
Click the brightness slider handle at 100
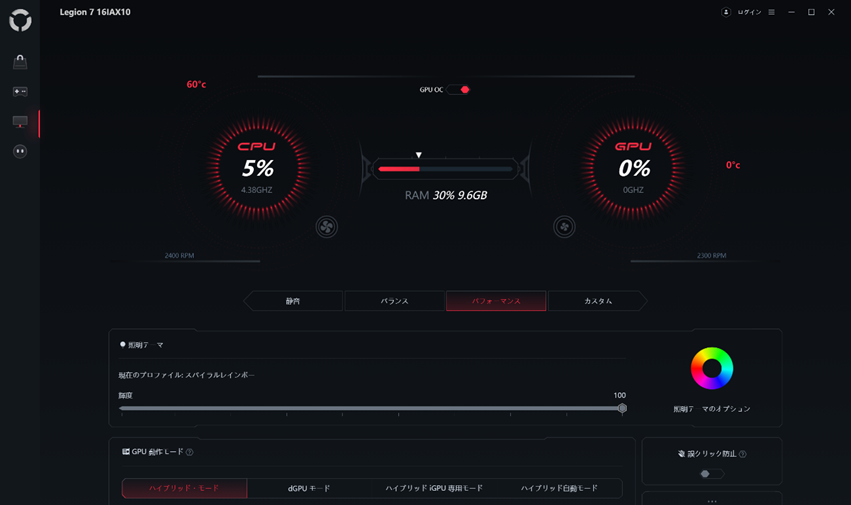[623, 408]
